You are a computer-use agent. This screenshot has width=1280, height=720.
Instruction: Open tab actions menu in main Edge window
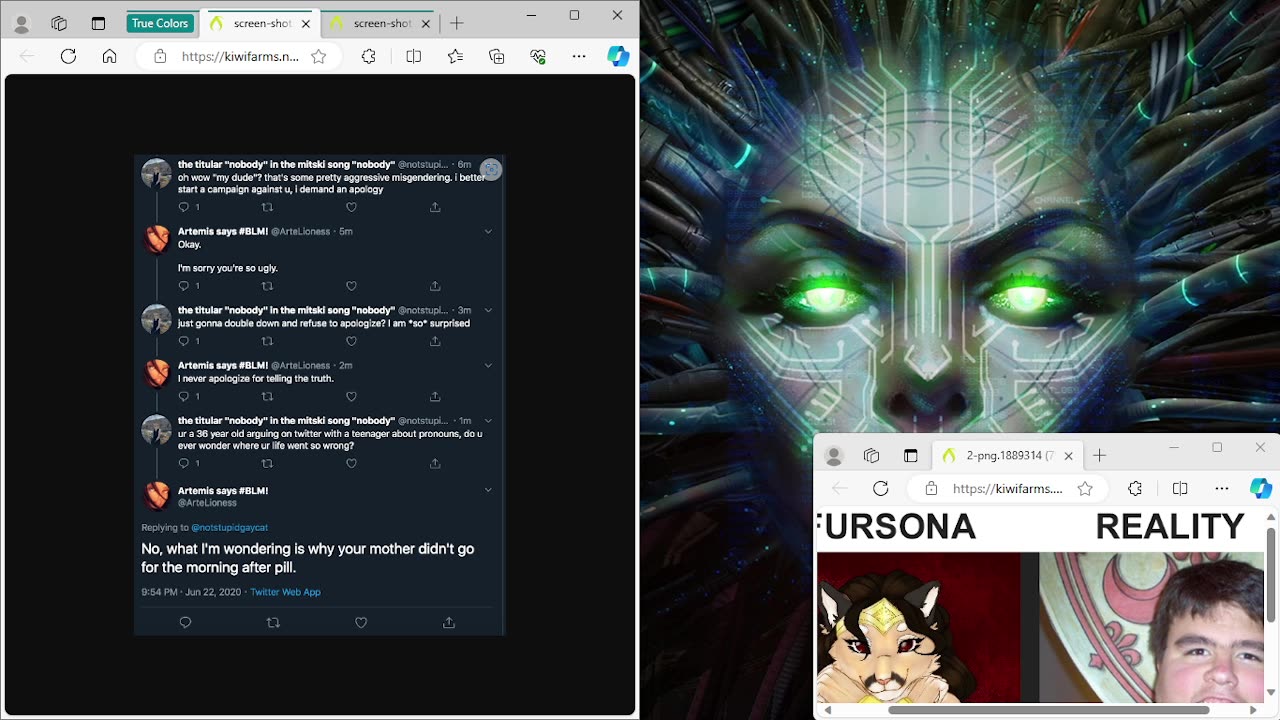(98, 23)
